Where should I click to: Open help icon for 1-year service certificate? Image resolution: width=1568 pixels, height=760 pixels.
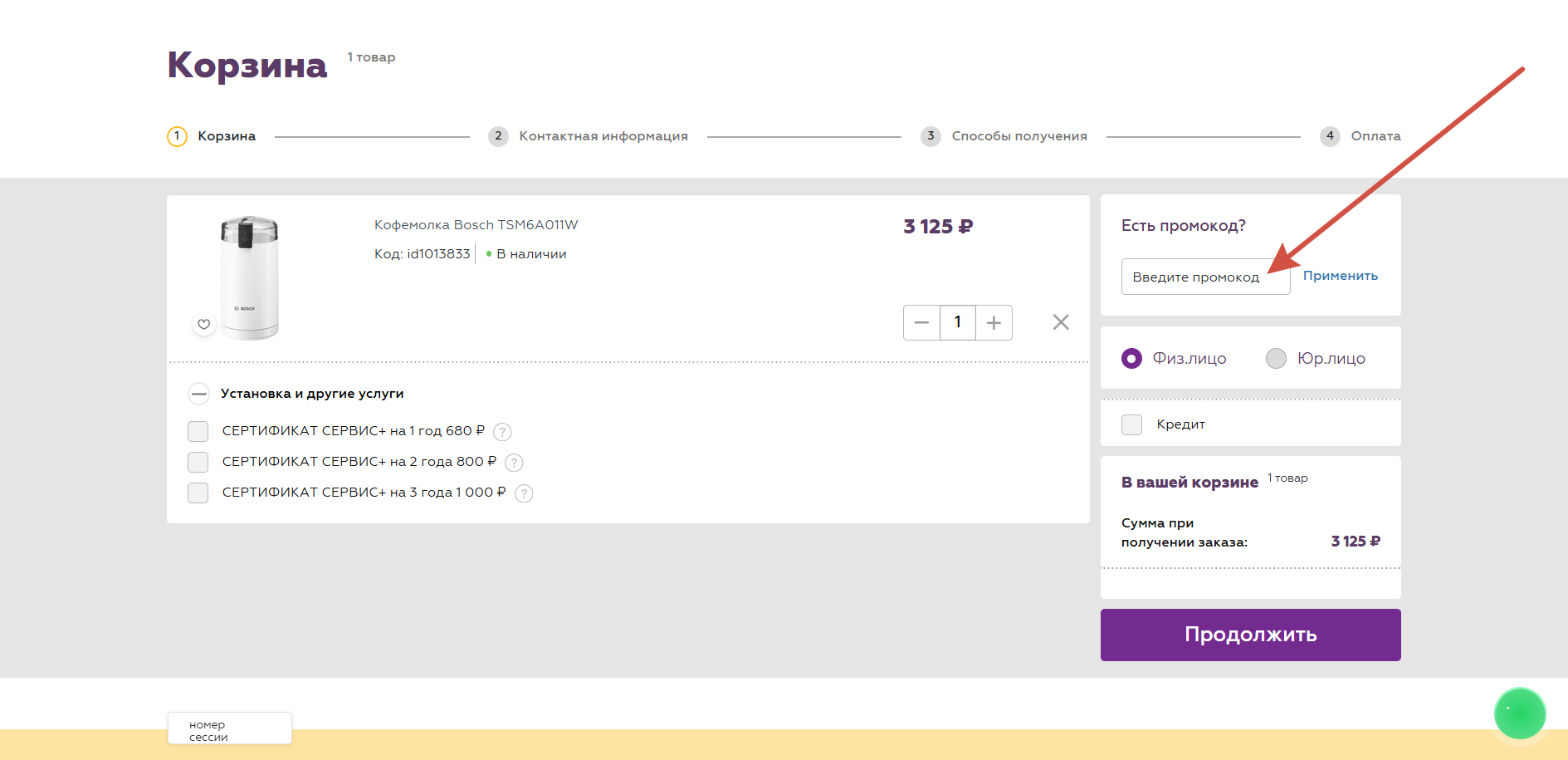click(x=502, y=432)
